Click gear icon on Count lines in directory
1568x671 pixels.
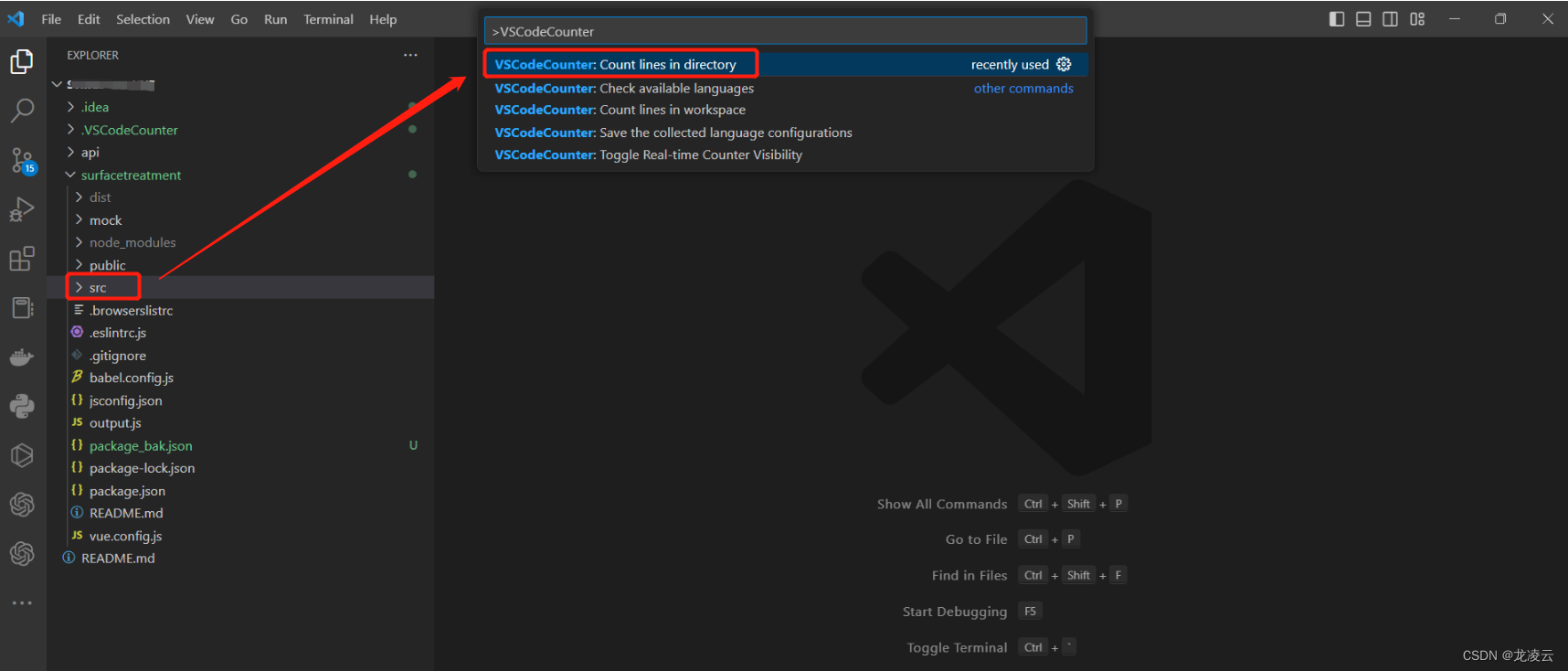coord(1064,64)
